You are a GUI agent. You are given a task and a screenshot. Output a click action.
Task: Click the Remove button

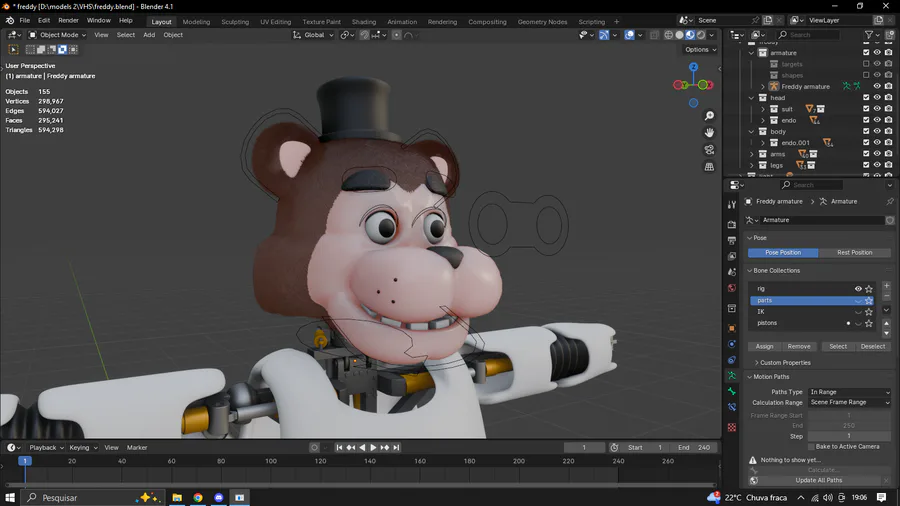click(799, 347)
